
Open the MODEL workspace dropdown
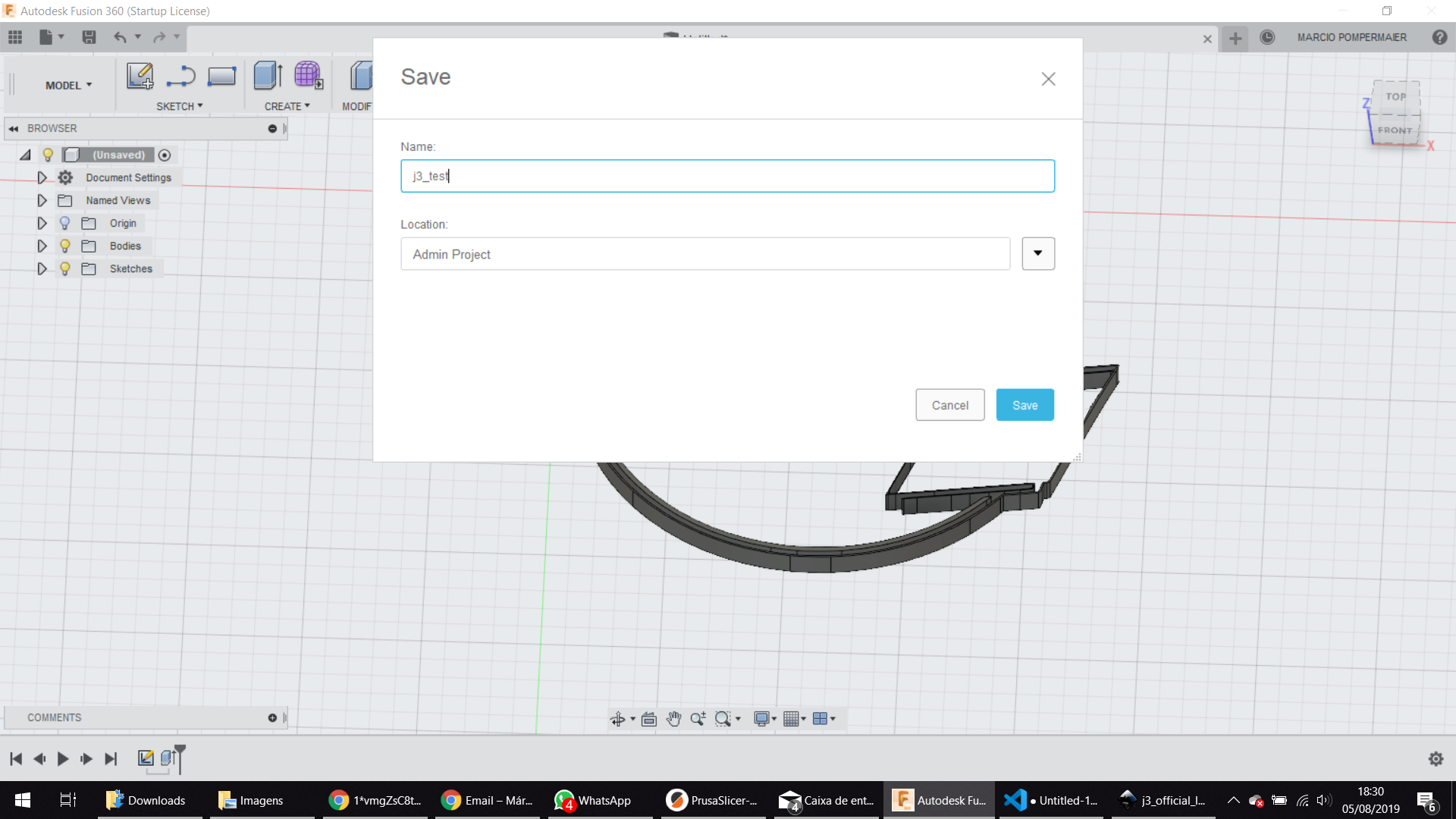68,86
